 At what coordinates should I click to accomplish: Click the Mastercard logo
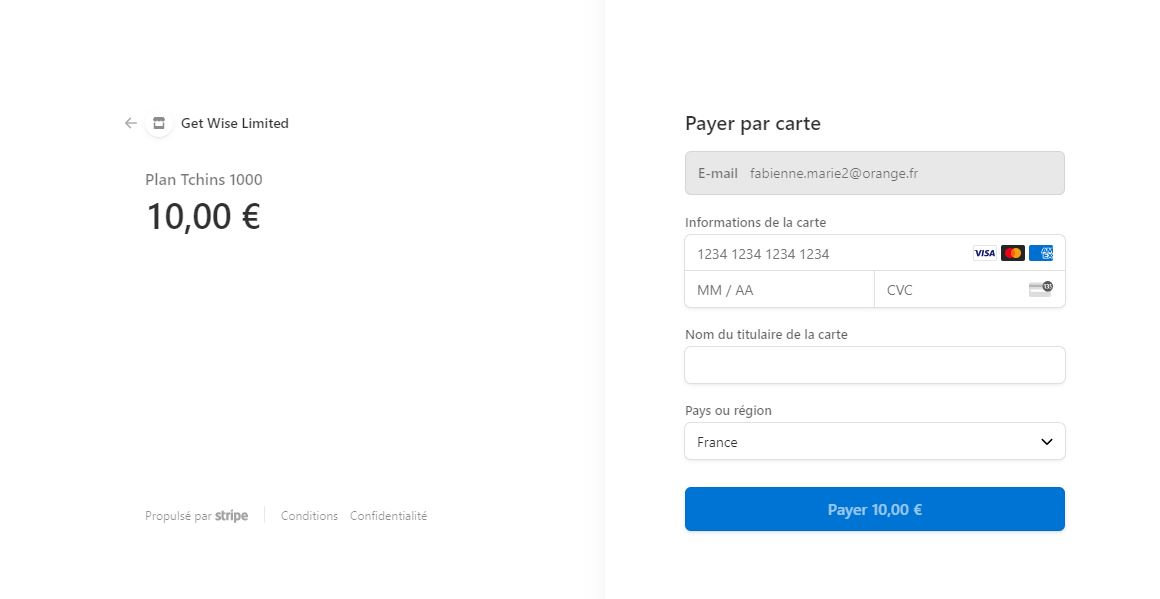pyautogui.click(x=1012, y=253)
